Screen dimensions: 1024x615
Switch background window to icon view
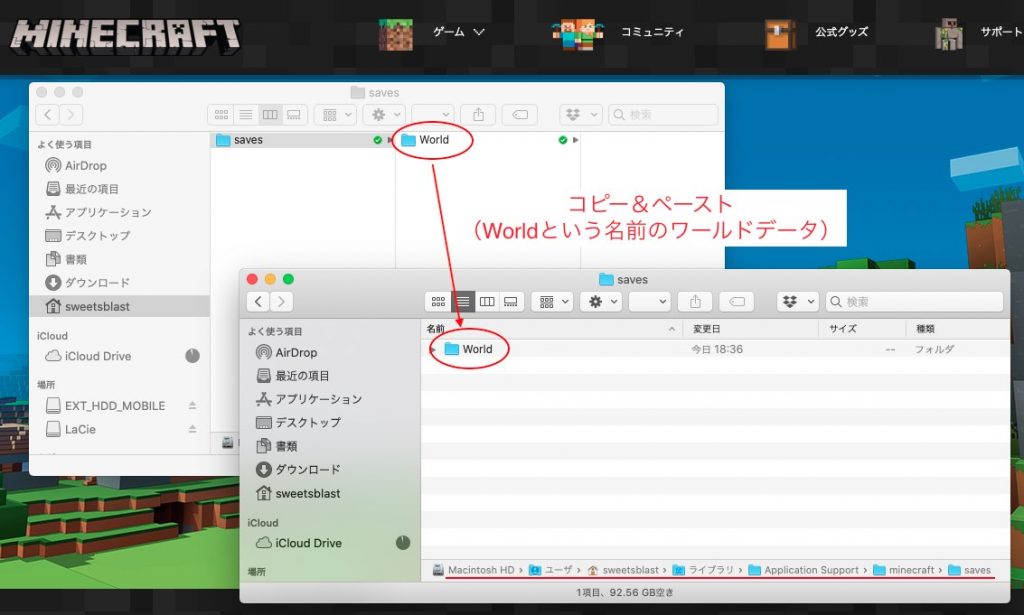point(221,115)
